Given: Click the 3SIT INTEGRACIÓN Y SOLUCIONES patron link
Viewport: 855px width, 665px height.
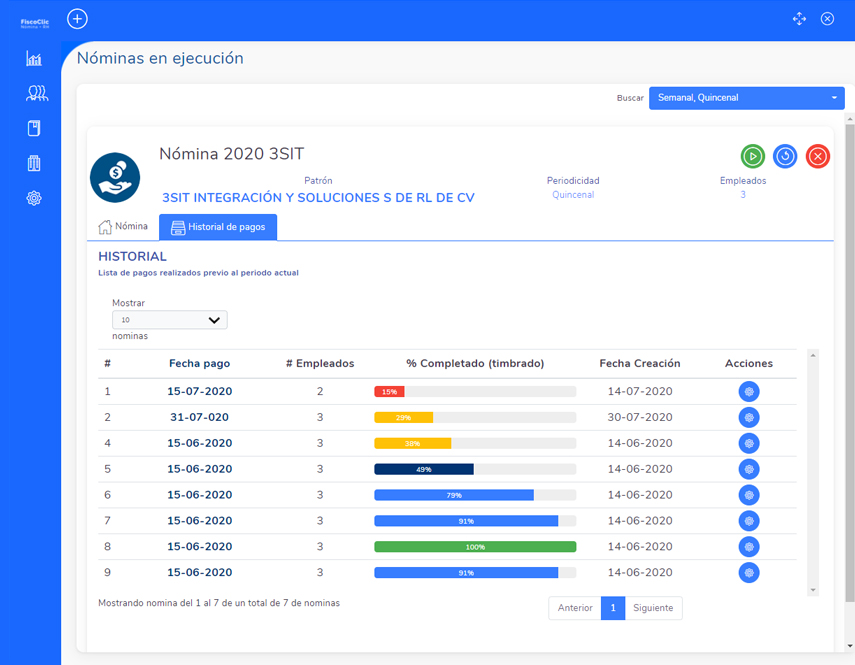Looking at the screenshot, I should coord(318,198).
